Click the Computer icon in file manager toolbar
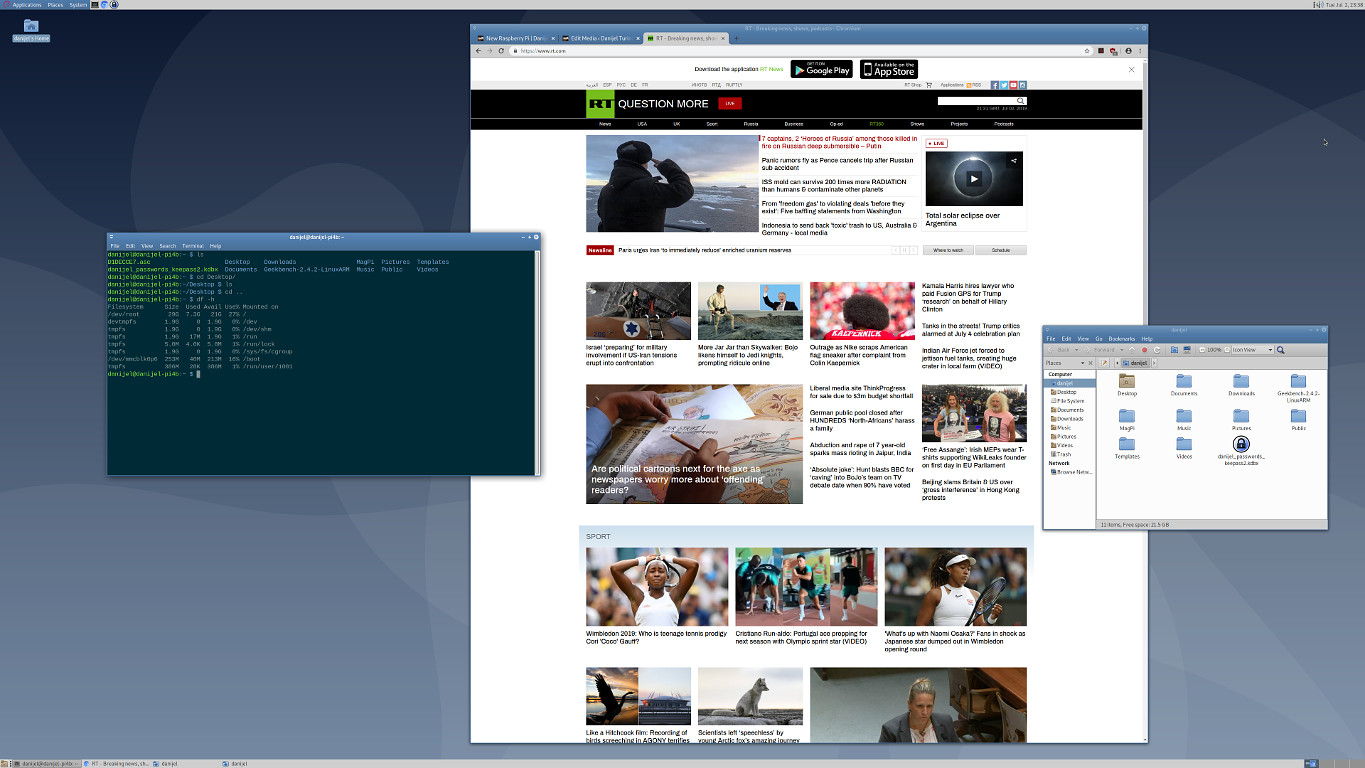This screenshot has height=768, width=1365. [1187, 350]
